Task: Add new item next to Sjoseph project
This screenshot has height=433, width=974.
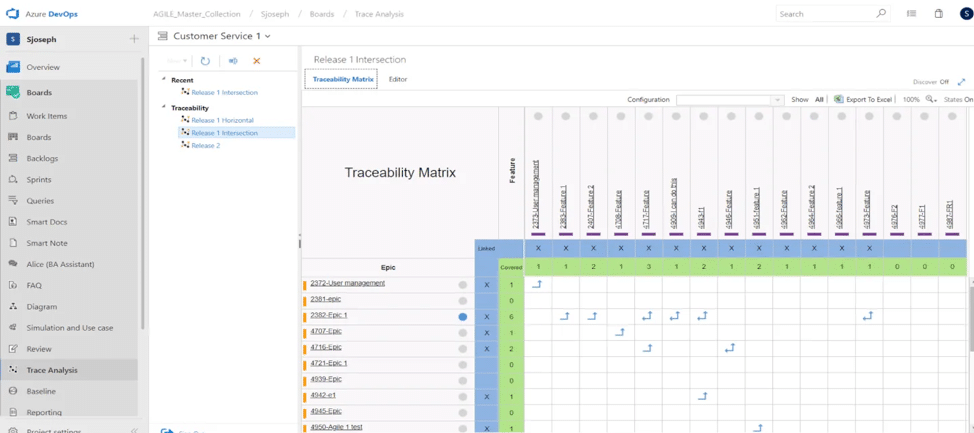Action: [134, 39]
